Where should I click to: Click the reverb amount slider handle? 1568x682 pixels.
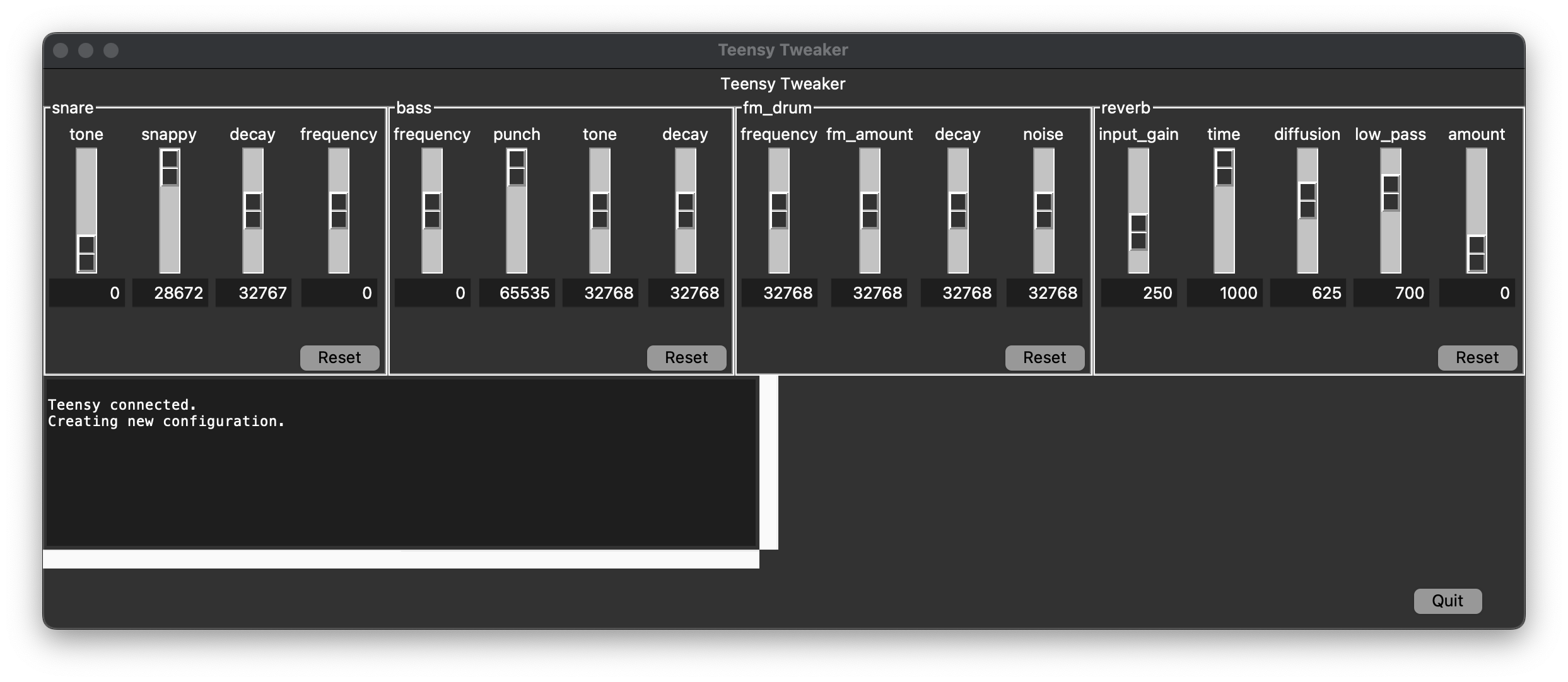[x=1477, y=253]
